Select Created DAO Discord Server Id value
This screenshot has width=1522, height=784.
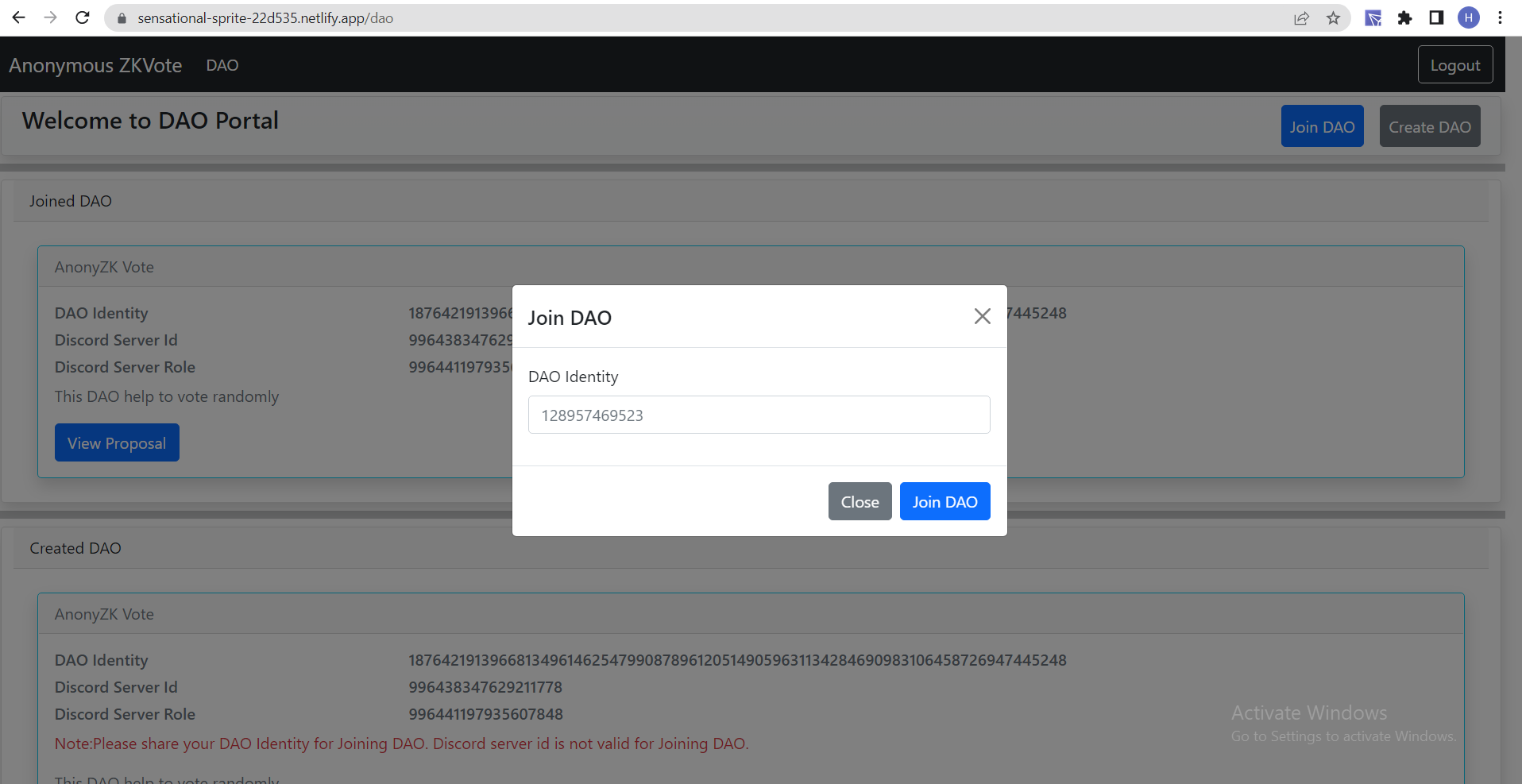click(x=485, y=687)
